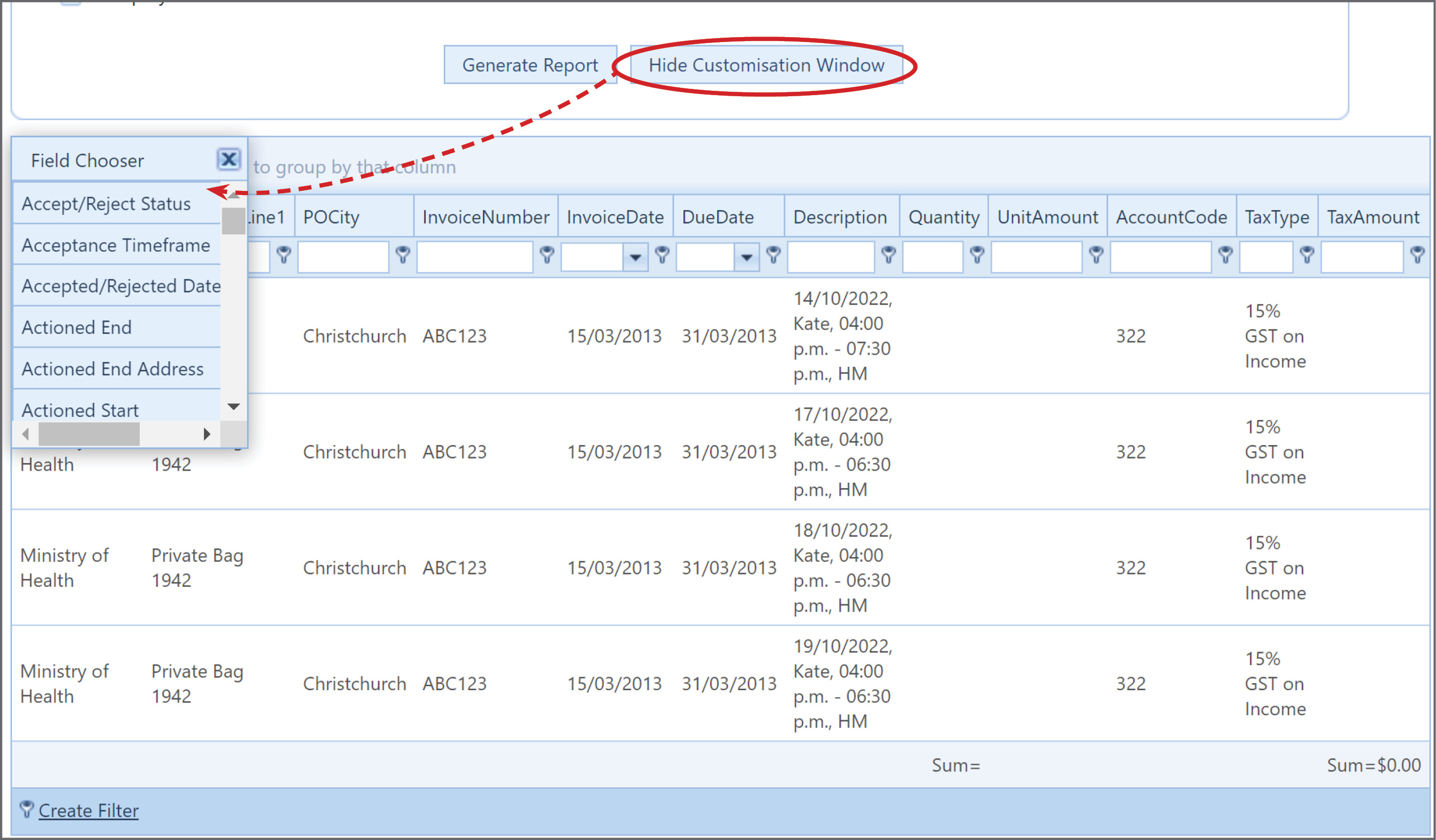
Task: Select Accepted/Rejected Date field in chooser
Action: [117, 286]
